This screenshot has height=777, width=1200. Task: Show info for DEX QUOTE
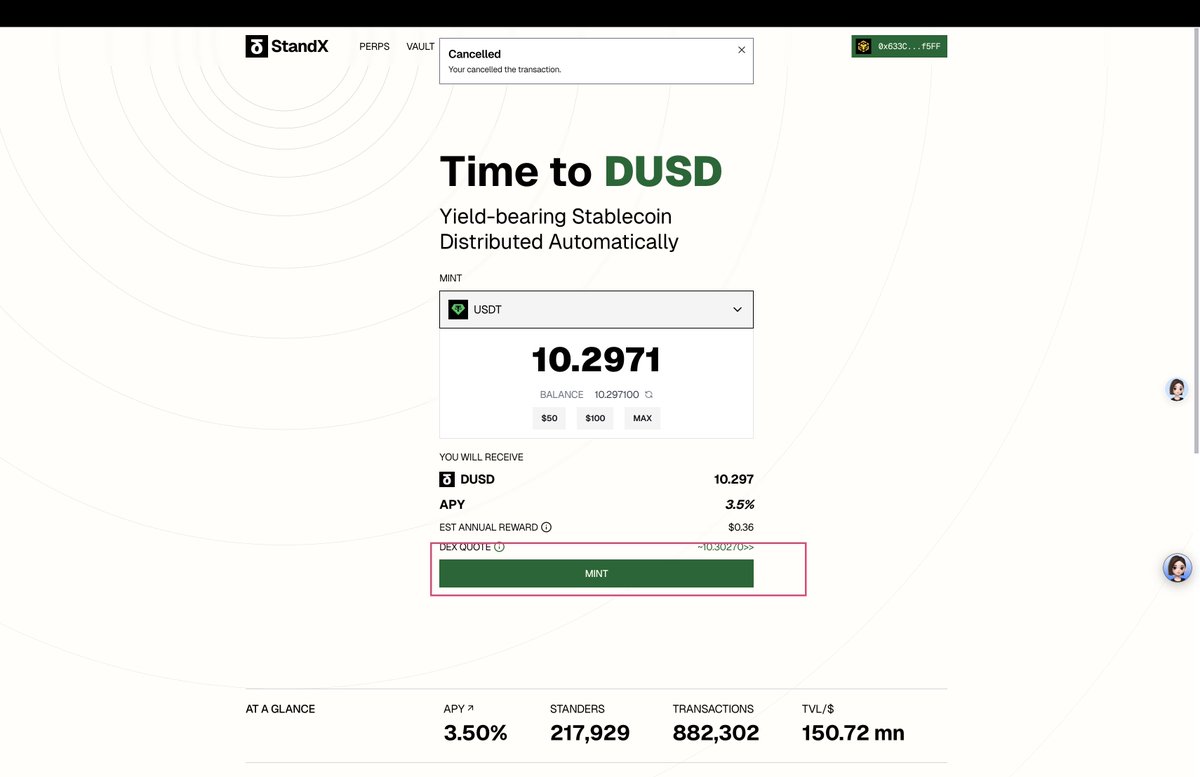[x=499, y=547]
